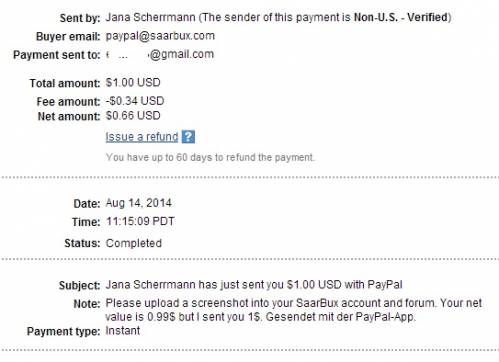Click the 60 days refund notice text
Image resolution: width=499 pixels, height=362 pixels.
(x=210, y=157)
